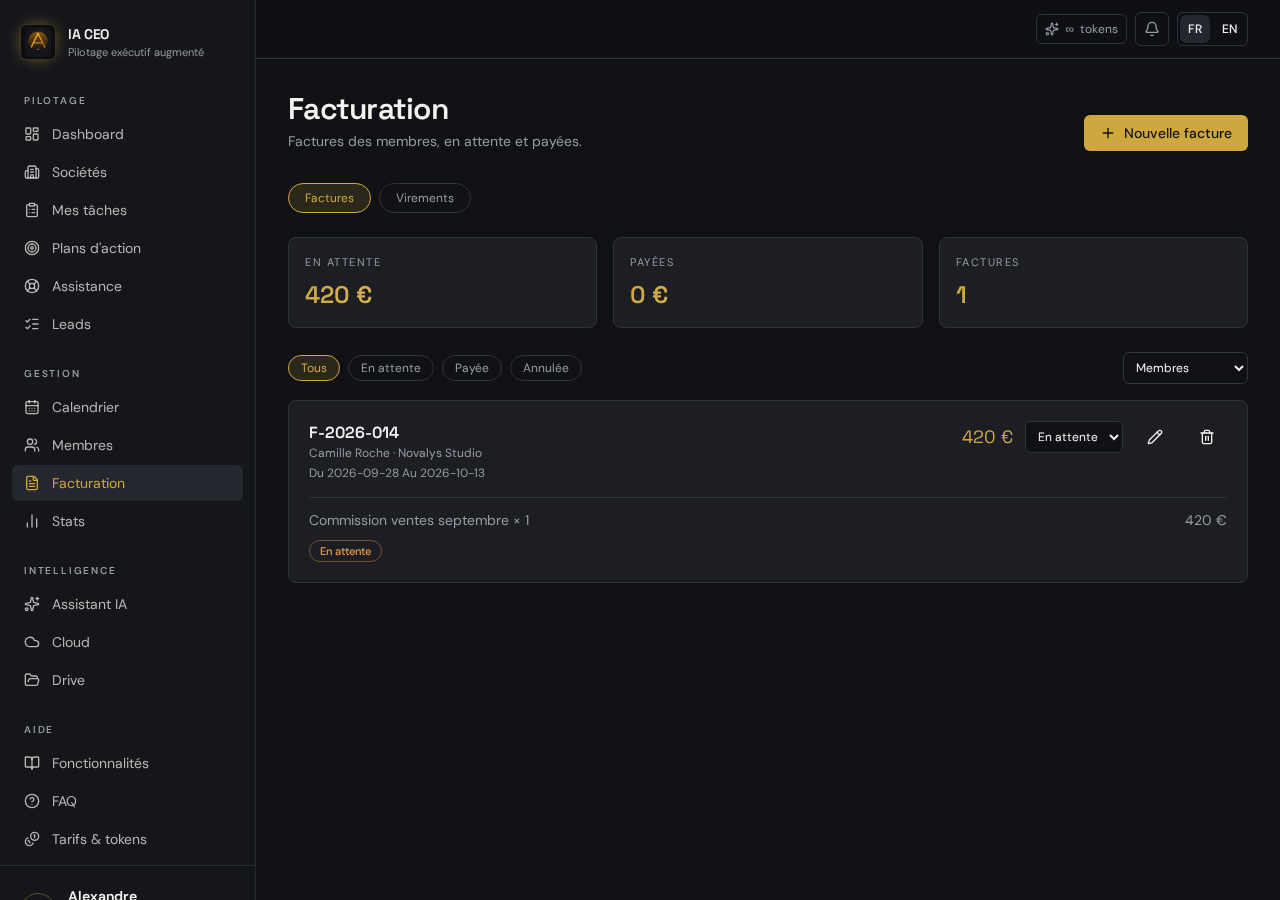Viewport: 1280px width, 900px height.
Task: Open Facturation in sidebar
Action: pyautogui.click(x=127, y=483)
